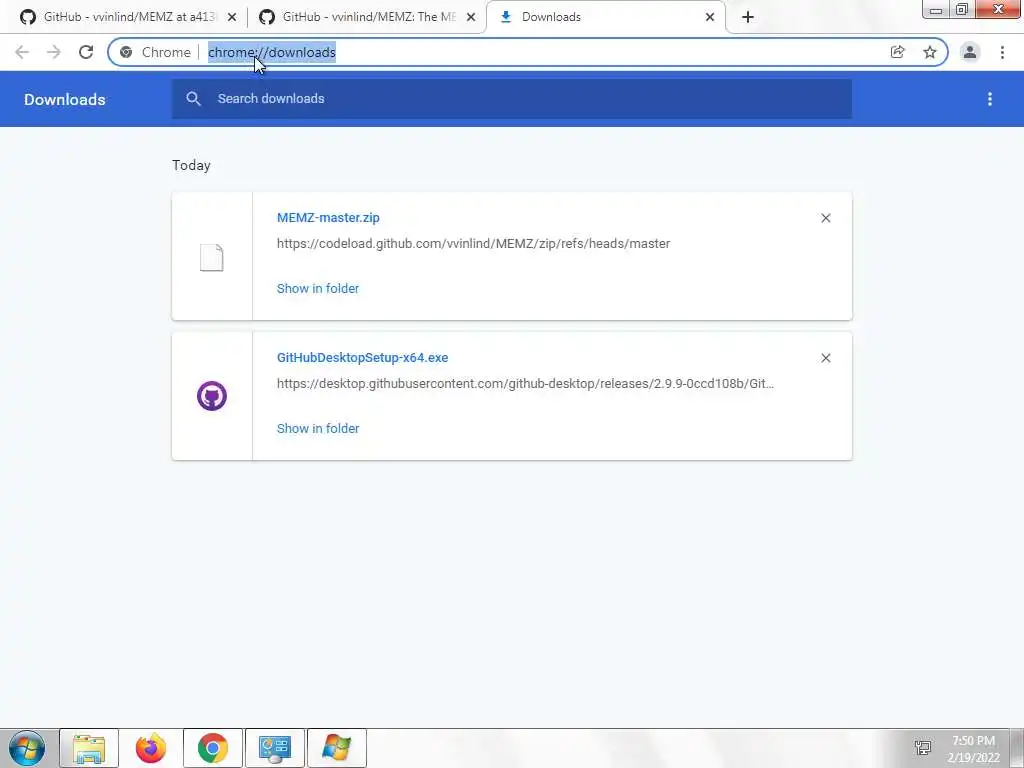The image size is (1024, 768).
Task: Remove GitHubDesktopSetup-x64.exe from the list
Action: [x=825, y=358]
